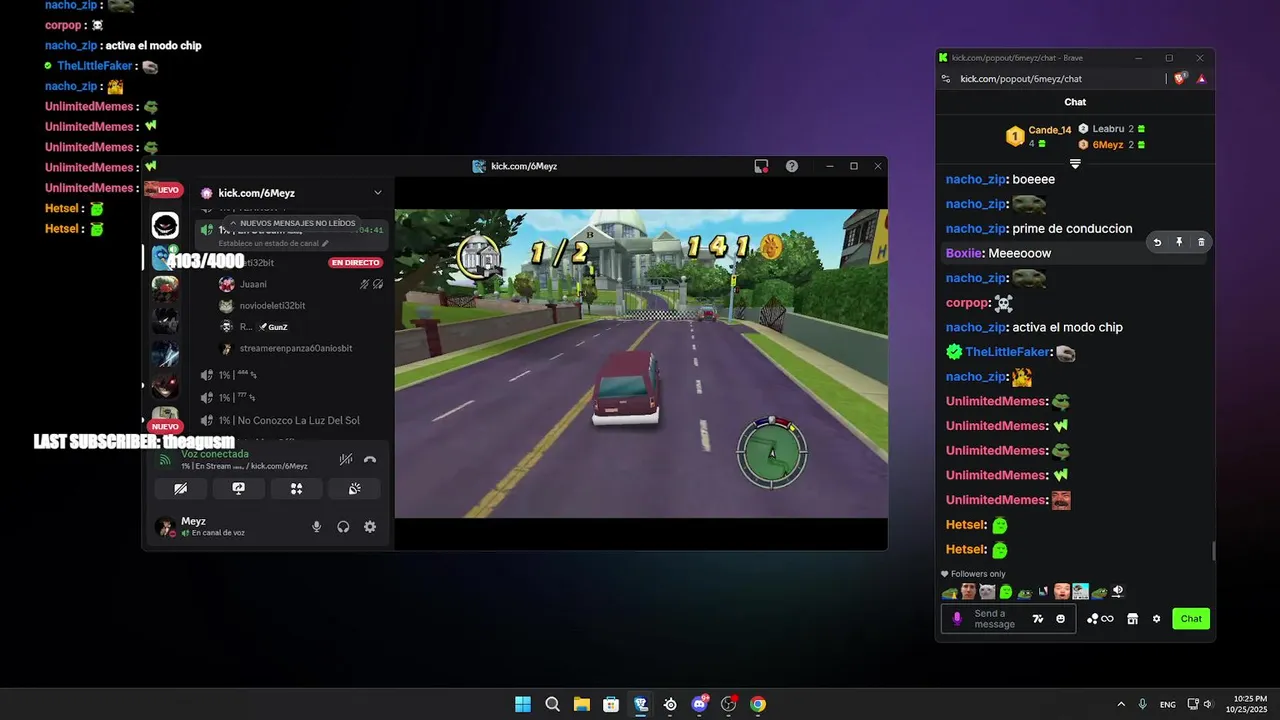Screen dimensions: 1280x720
Task: Open the Windows Start menu
Action: pyautogui.click(x=522, y=704)
